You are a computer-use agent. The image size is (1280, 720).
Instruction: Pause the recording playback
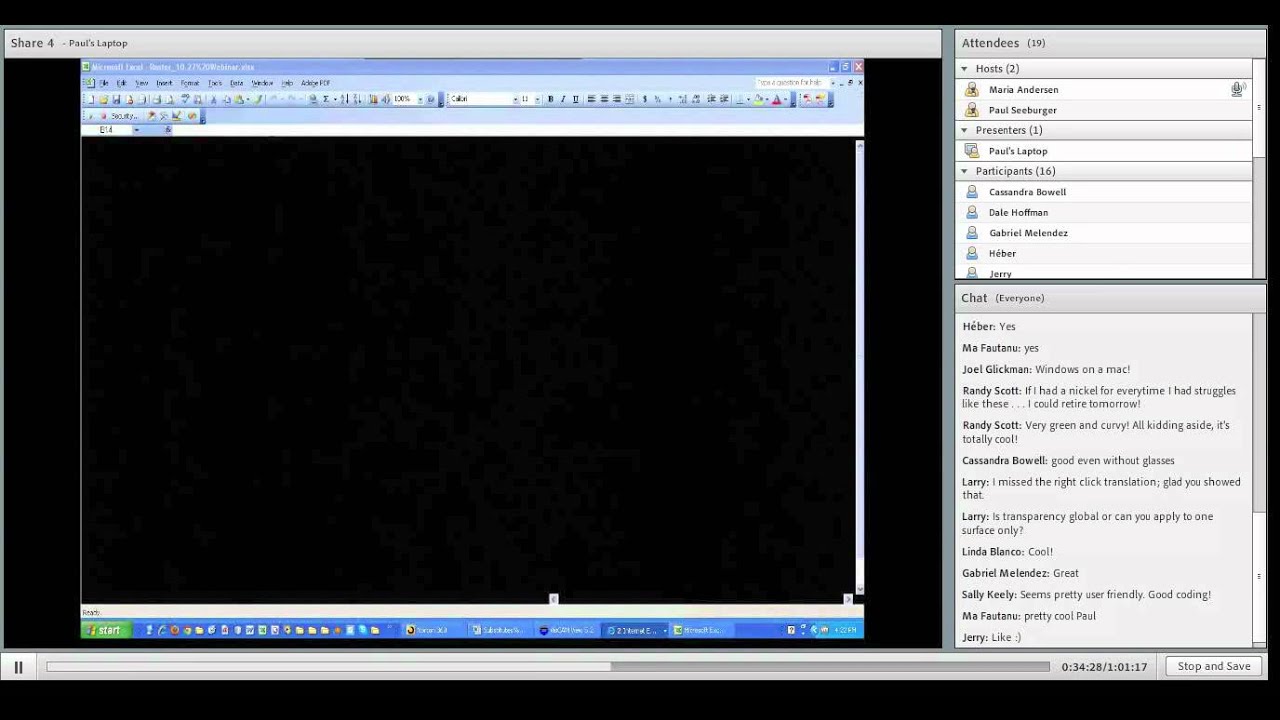[x=18, y=667]
